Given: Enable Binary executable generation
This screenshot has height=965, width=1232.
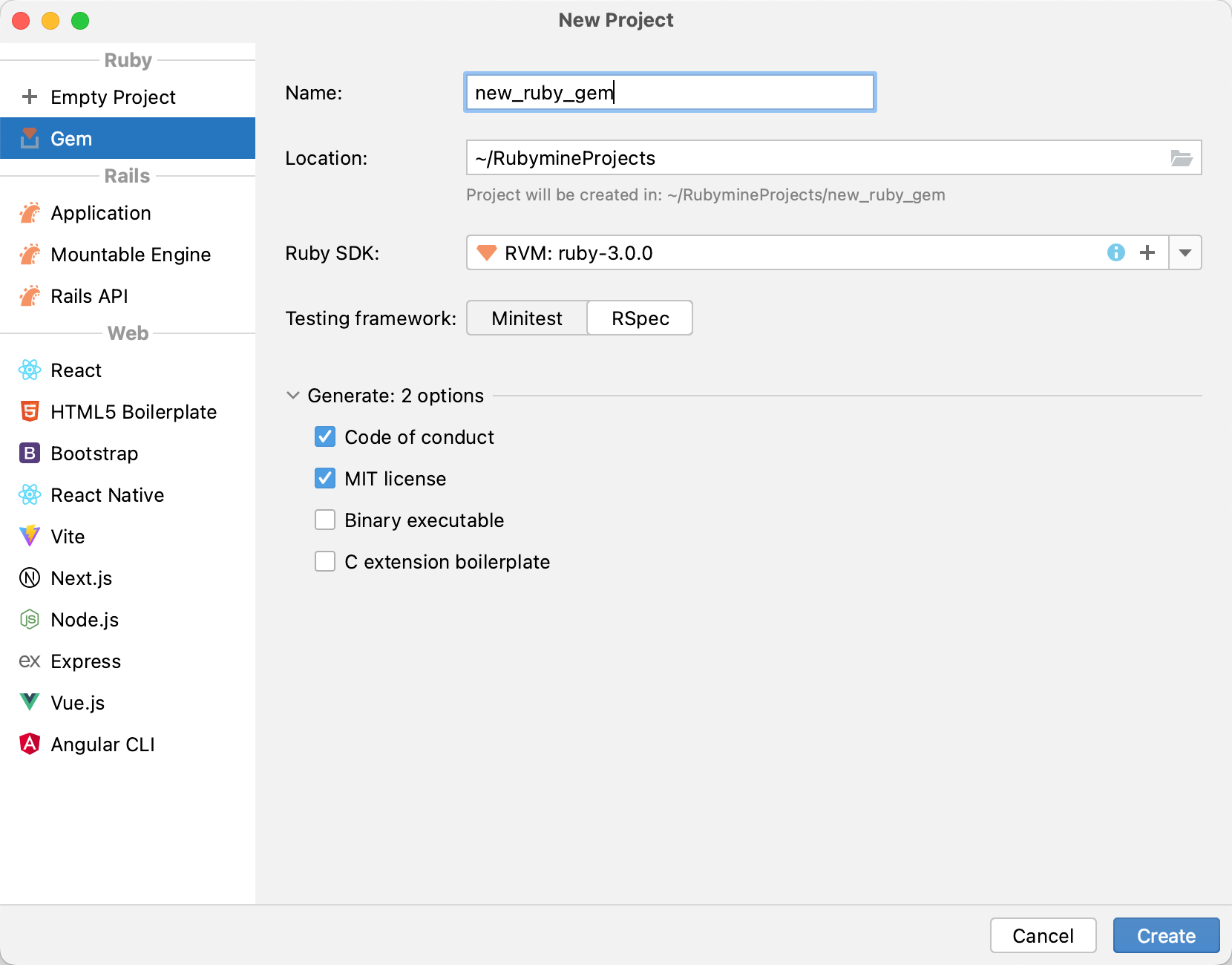Looking at the screenshot, I should pyautogui.click(x=325, y=520).
